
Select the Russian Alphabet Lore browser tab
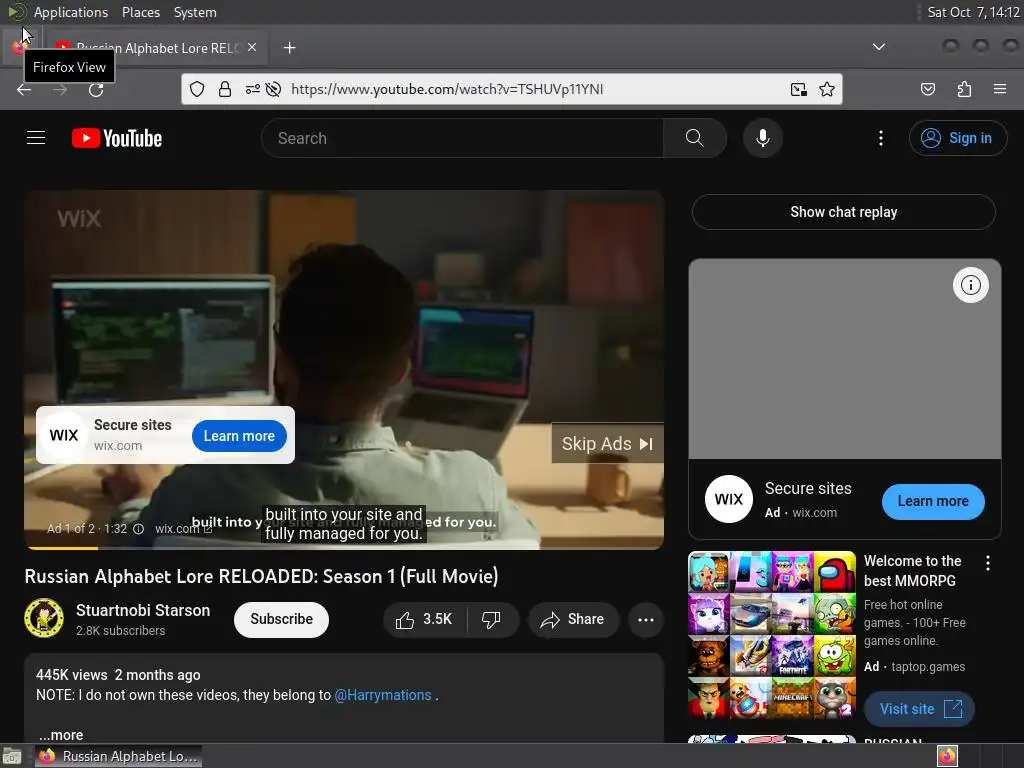pos(157,47)
